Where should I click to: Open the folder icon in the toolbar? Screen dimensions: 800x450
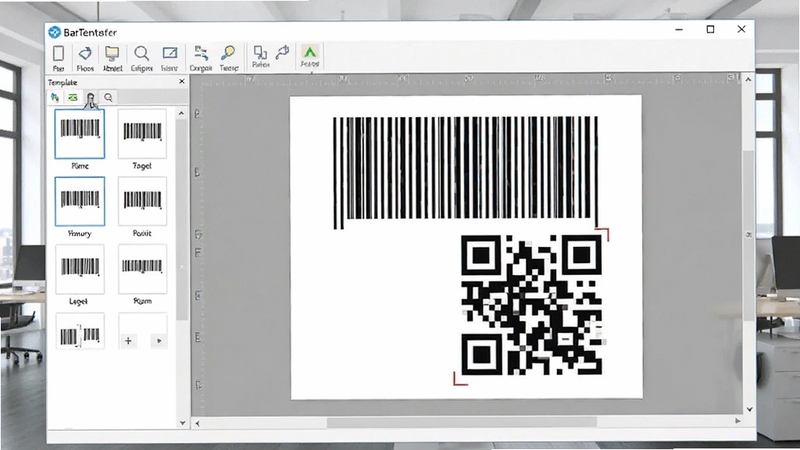[112, 53]
